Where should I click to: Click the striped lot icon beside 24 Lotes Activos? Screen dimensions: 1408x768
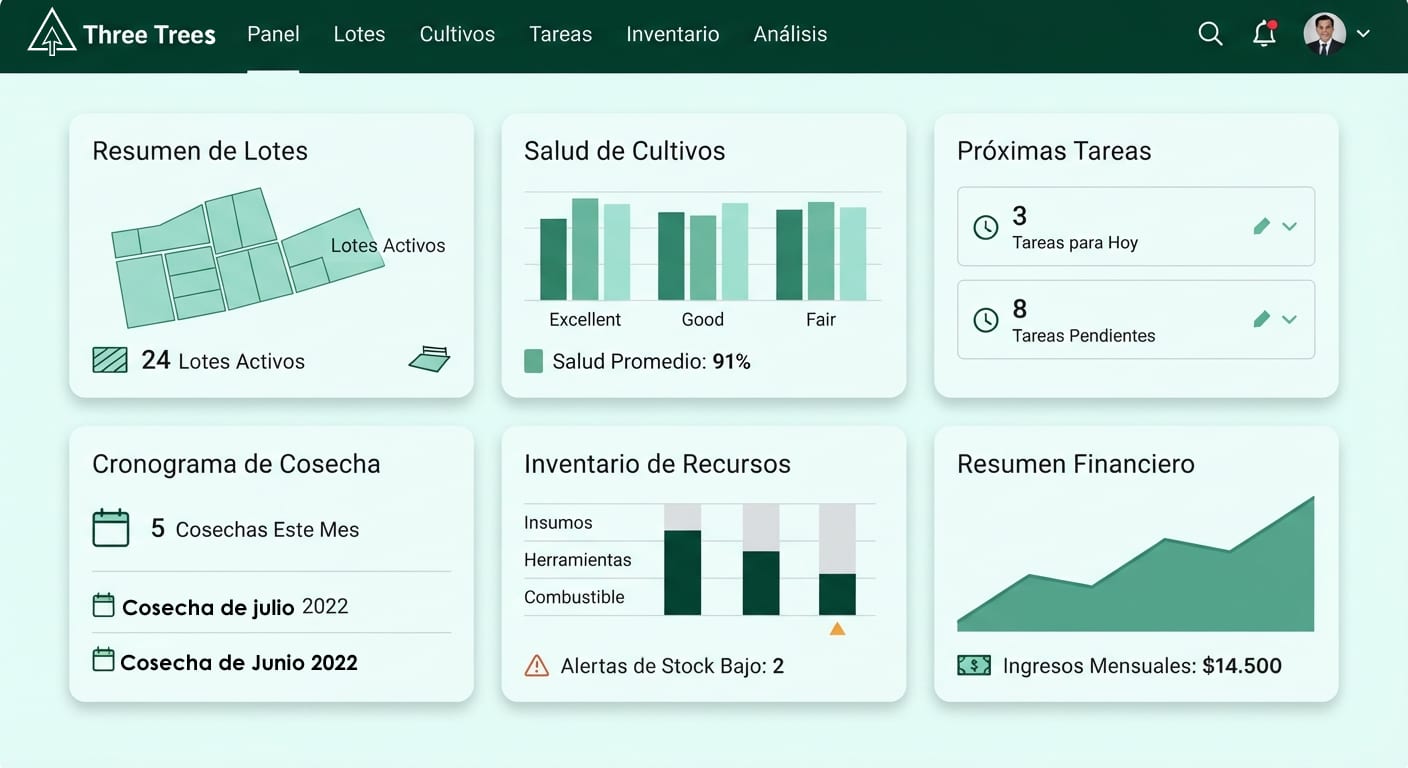click(x=110, y=360)
